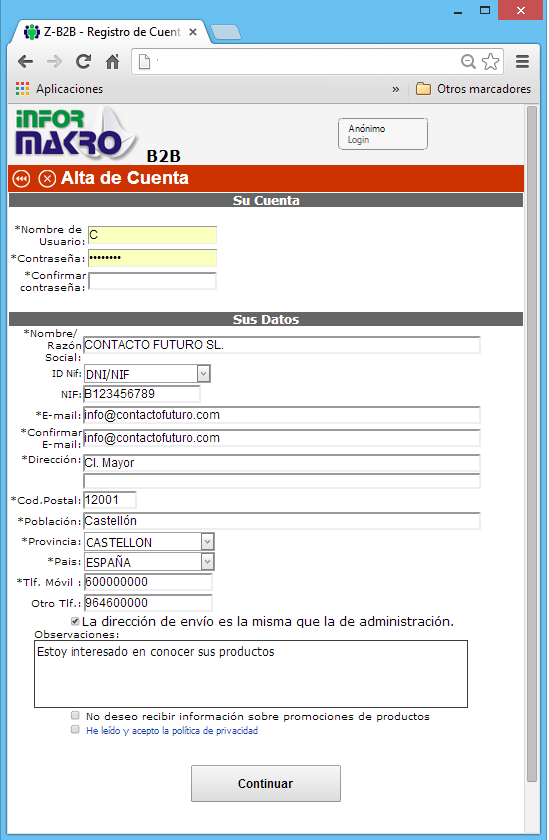The width and height of the screenshot is (549, 840).
Task: Open Aplicaciones apps grid shortcut
Action: 59,89
